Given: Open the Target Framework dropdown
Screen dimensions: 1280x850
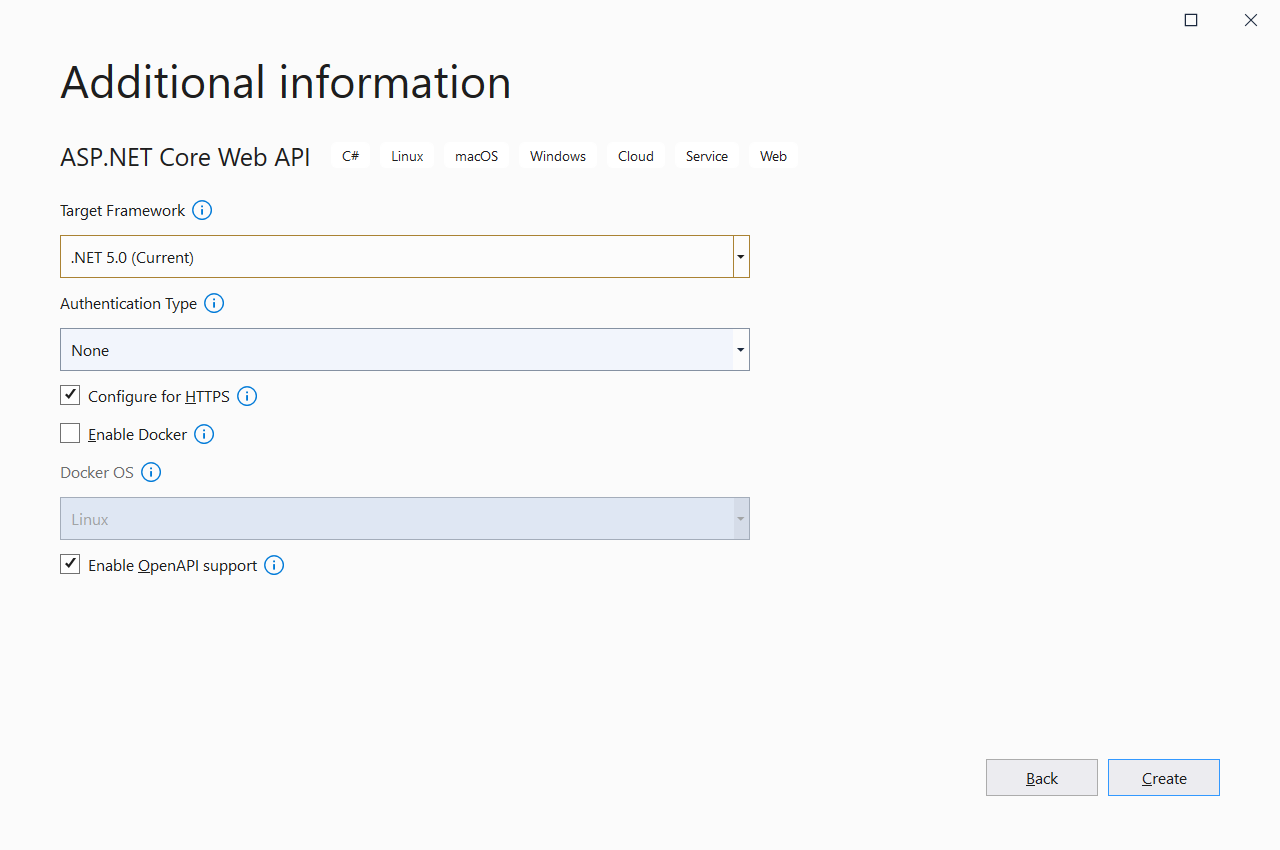Looking at the screenshot, I should tap(405, 257).
